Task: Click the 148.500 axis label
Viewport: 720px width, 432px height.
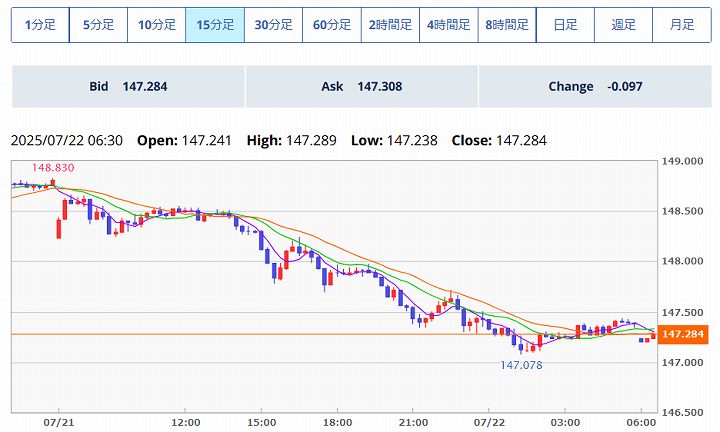Action: pos(682,211)
